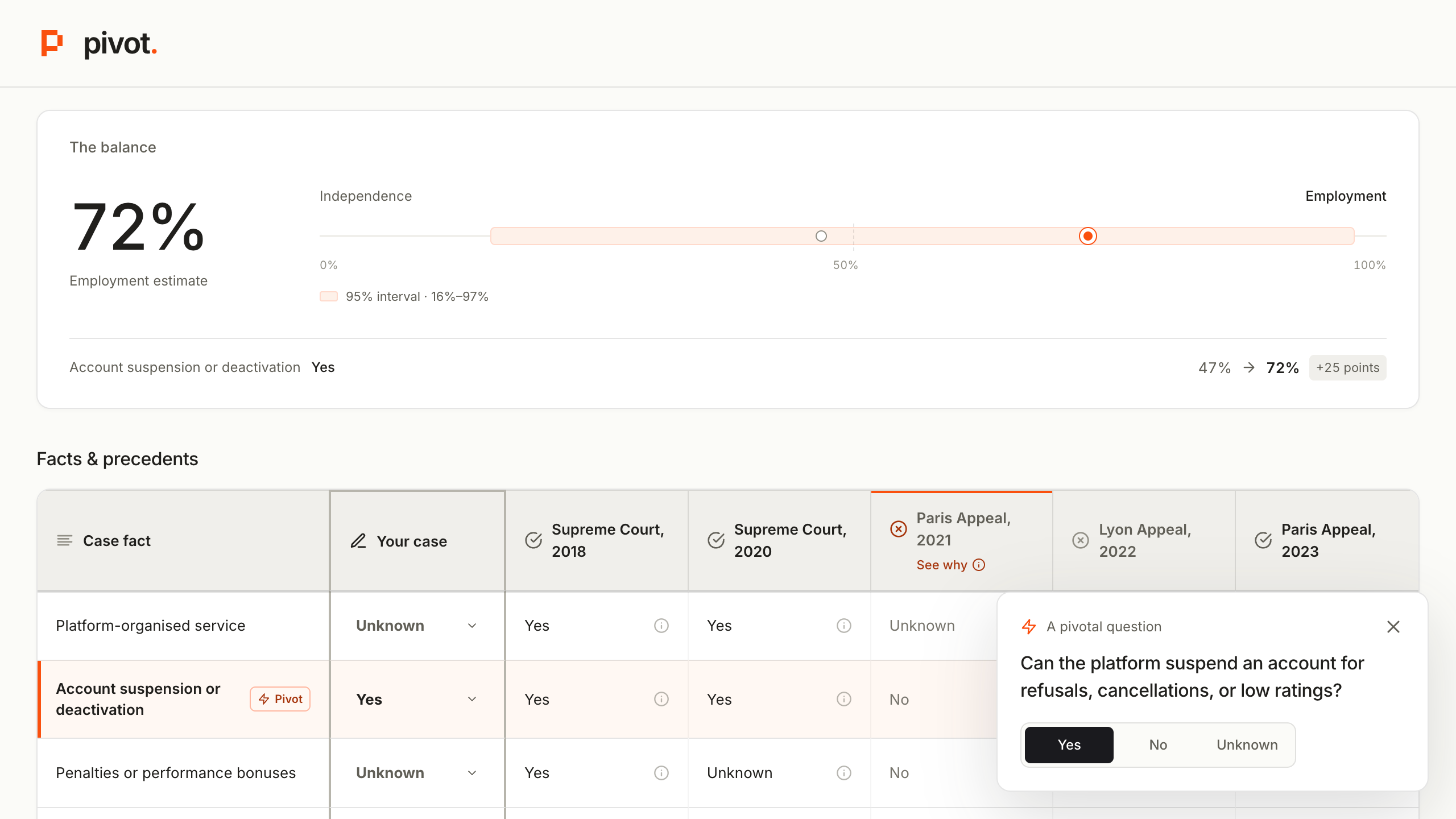Select Yes in the pivotal question

click(1069, 745)
